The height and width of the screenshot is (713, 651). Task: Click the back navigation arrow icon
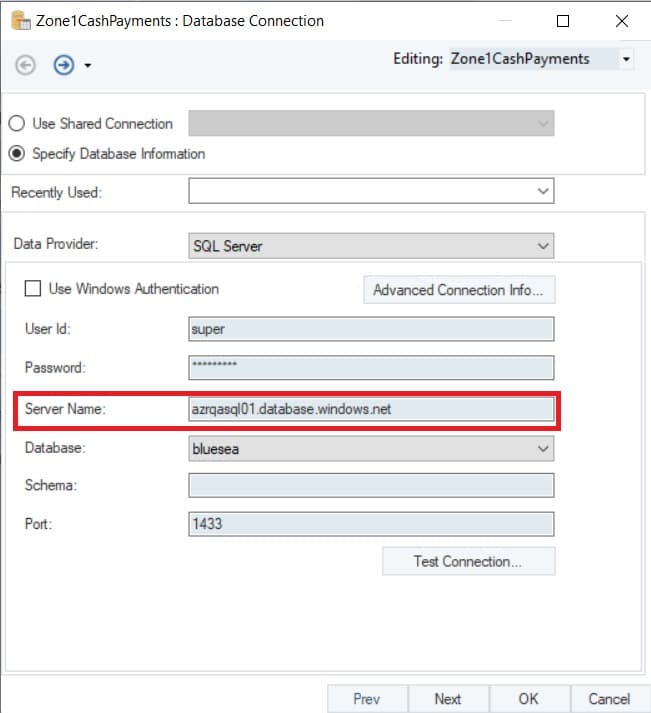click(26, 65)
